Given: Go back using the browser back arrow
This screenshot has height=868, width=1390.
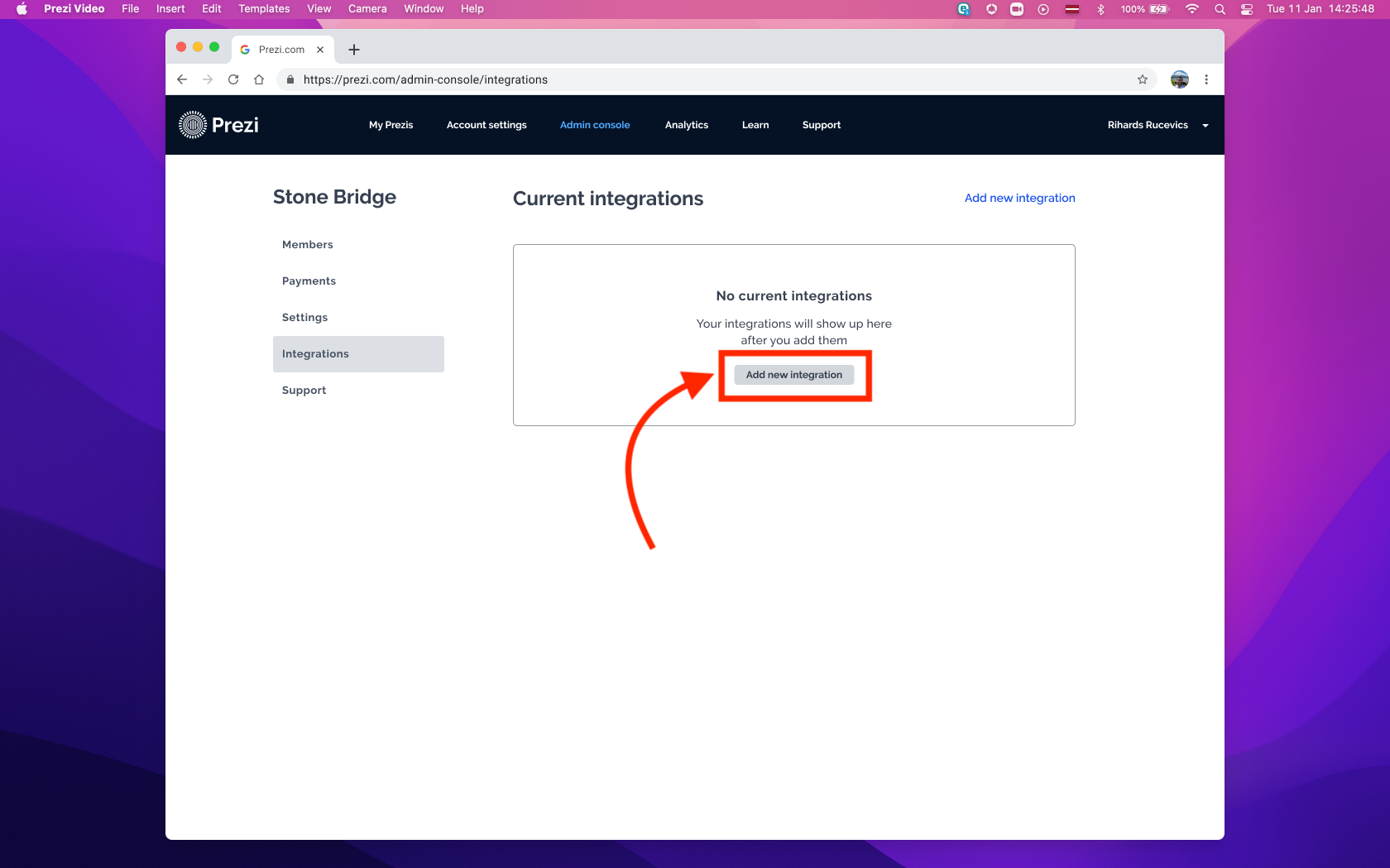Looking at the screenshot, I should 182,79.
